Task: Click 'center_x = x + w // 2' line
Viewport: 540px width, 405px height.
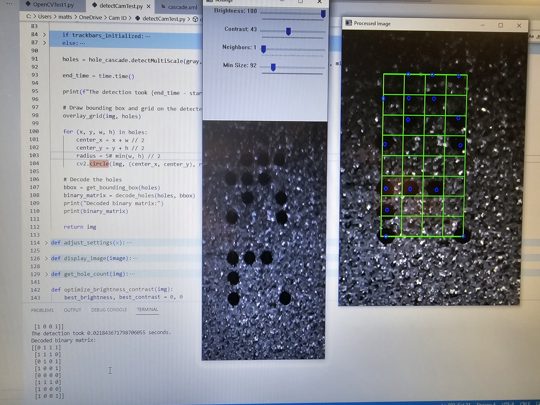Action: tap(110, 140)
